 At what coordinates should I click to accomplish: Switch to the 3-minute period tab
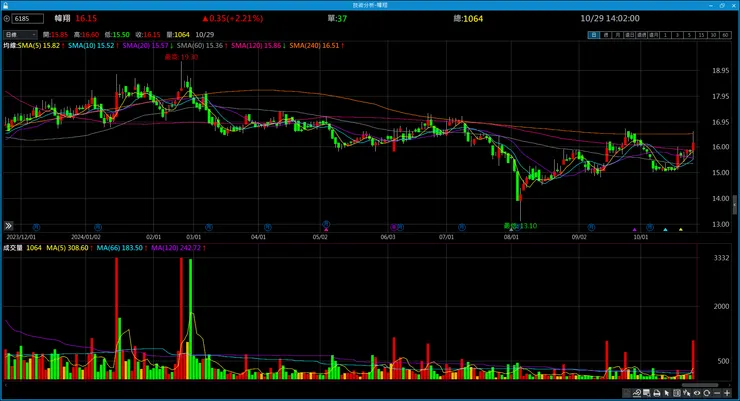[x=677, y=35]
